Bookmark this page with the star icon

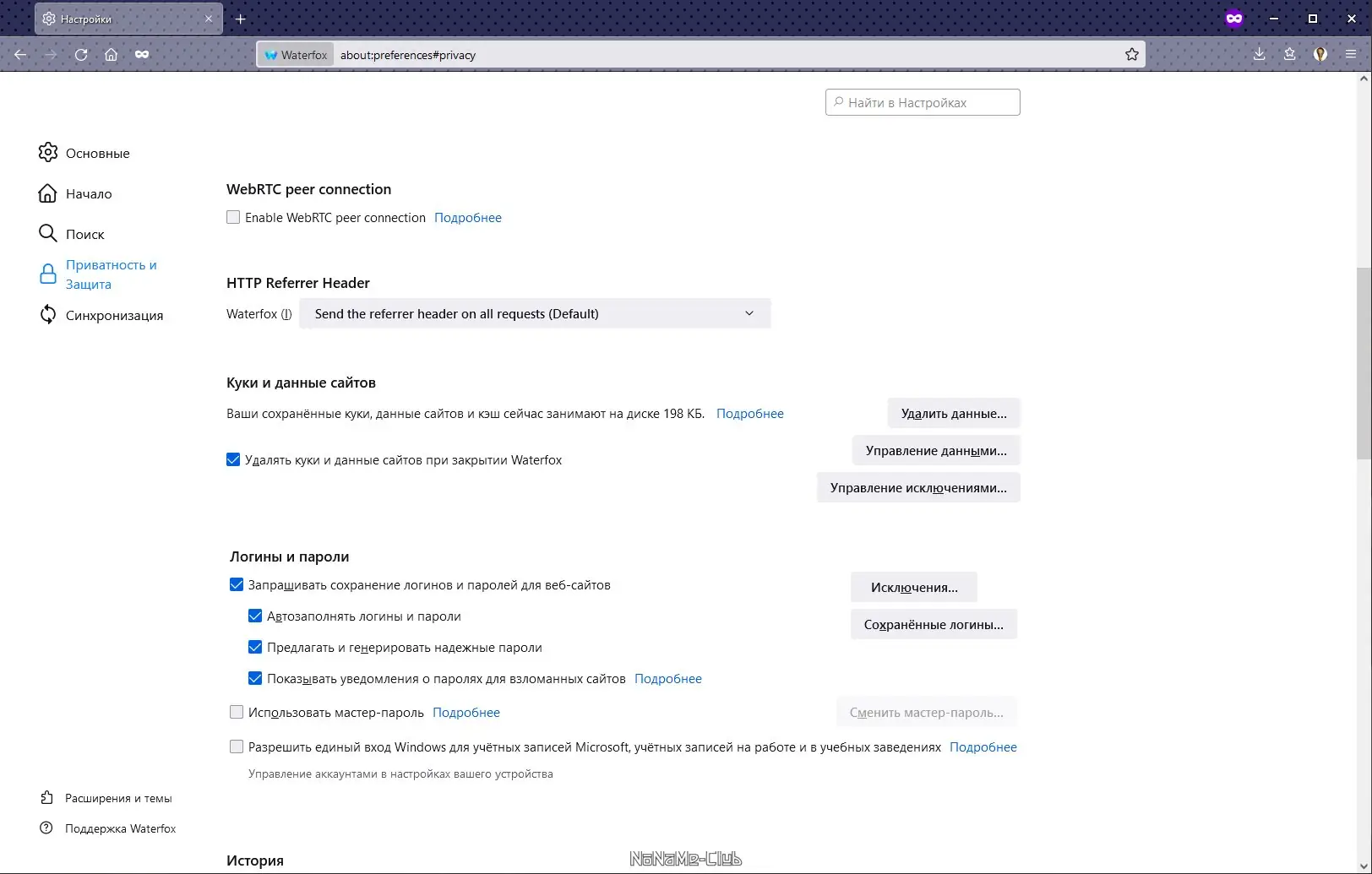pos(1132,55)
